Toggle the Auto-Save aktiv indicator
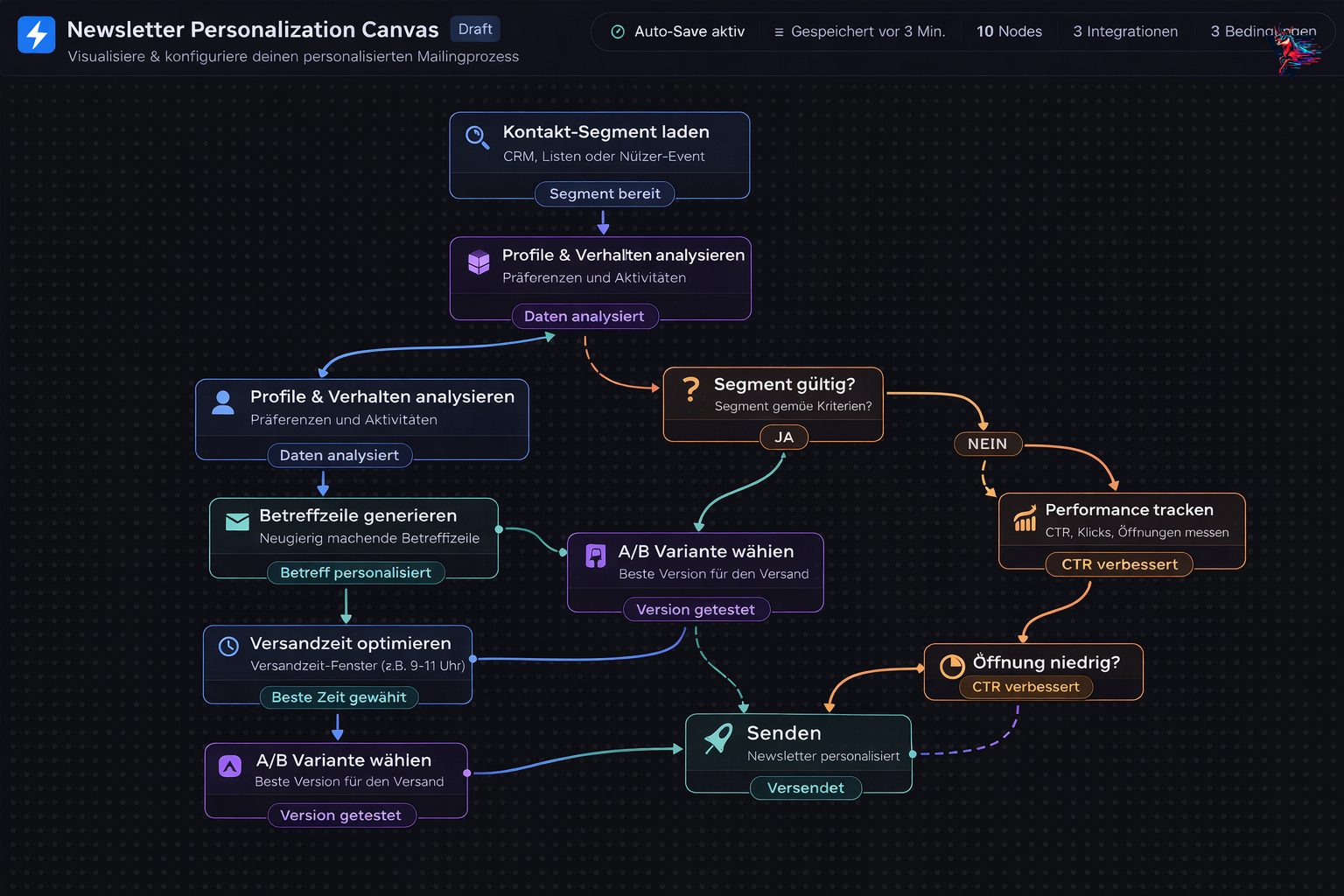This screenshot has width=1344, height=896. tap(678, 31)
